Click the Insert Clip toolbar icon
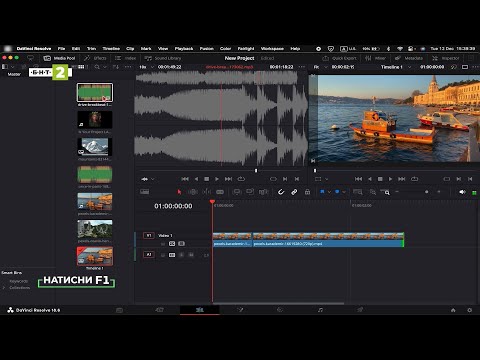480x360 pixels. (237, 192)
